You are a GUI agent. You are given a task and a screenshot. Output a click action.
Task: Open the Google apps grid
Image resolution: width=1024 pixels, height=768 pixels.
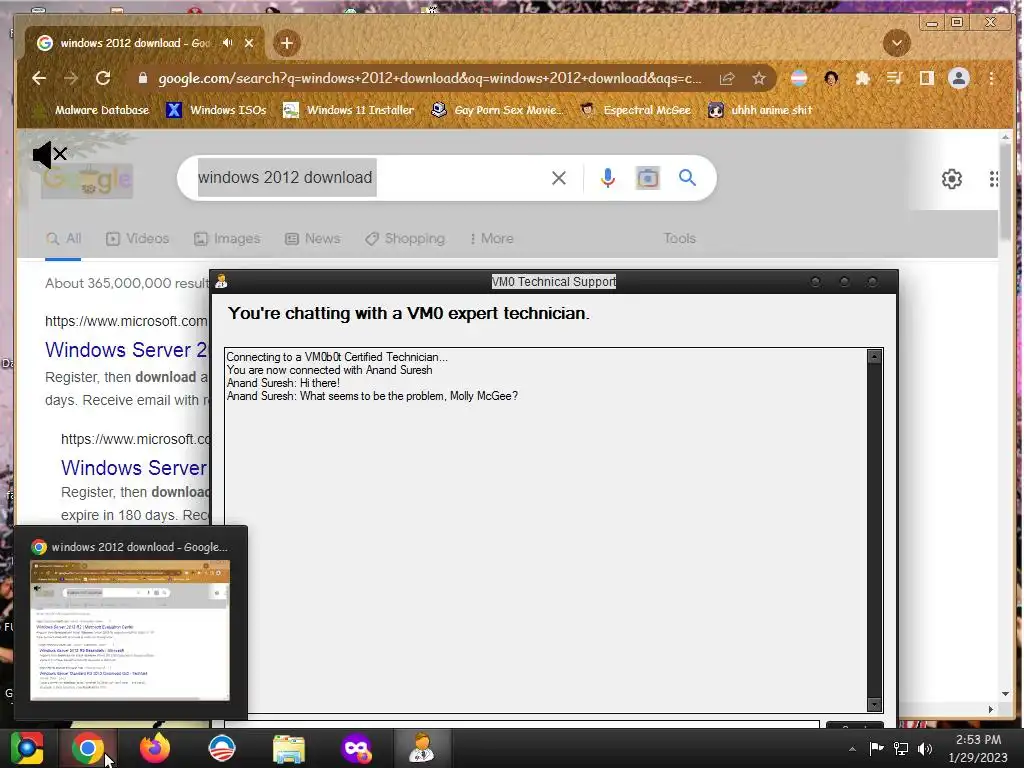(993, 178)
